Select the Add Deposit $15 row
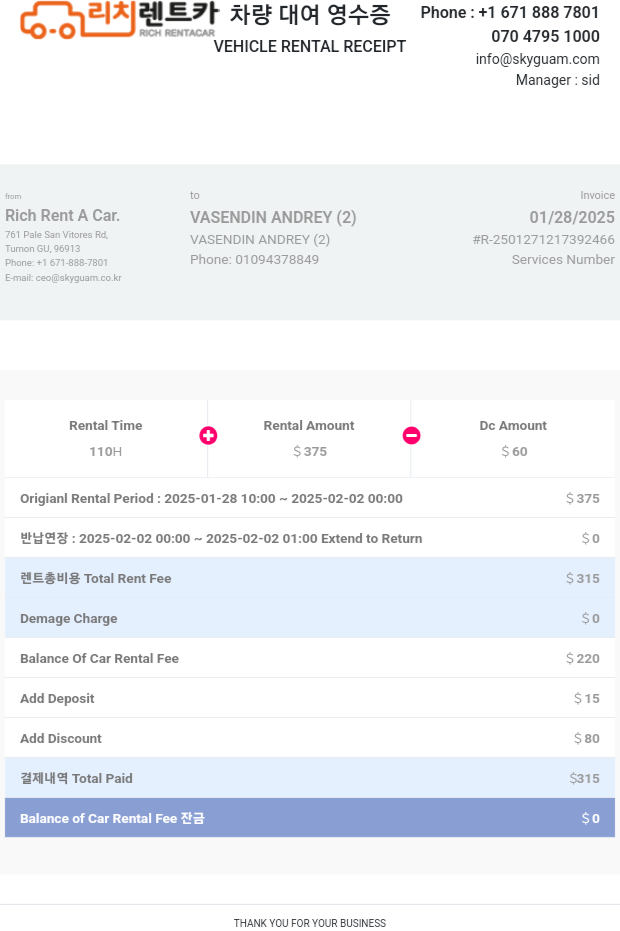The image size is (620, 931). coord(310,698)
